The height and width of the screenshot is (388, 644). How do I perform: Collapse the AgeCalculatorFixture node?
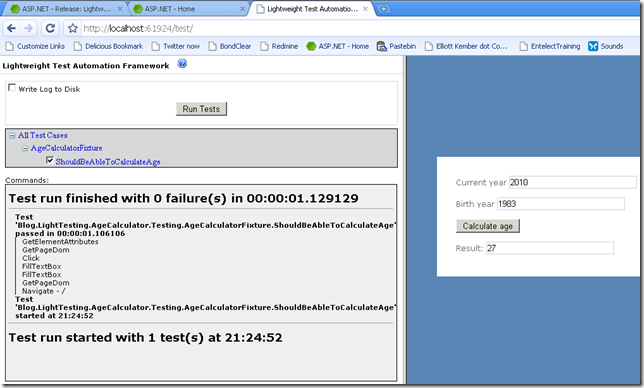(x=25, y=148)
